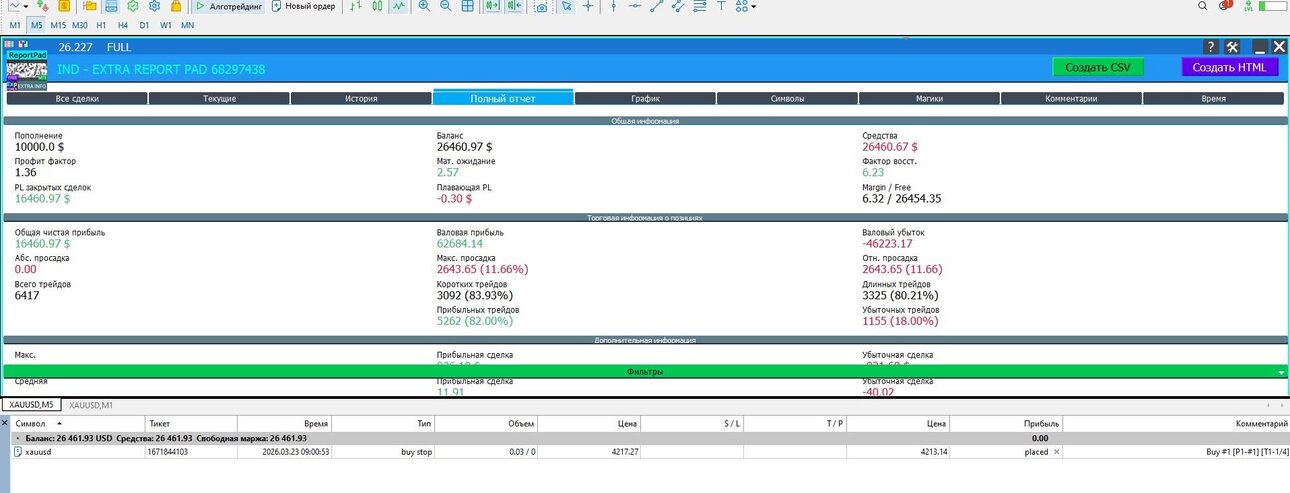The height and width of the screenshot is (493, 1290).
Task: Open Все сделки tab
Action: click(76, 99)
